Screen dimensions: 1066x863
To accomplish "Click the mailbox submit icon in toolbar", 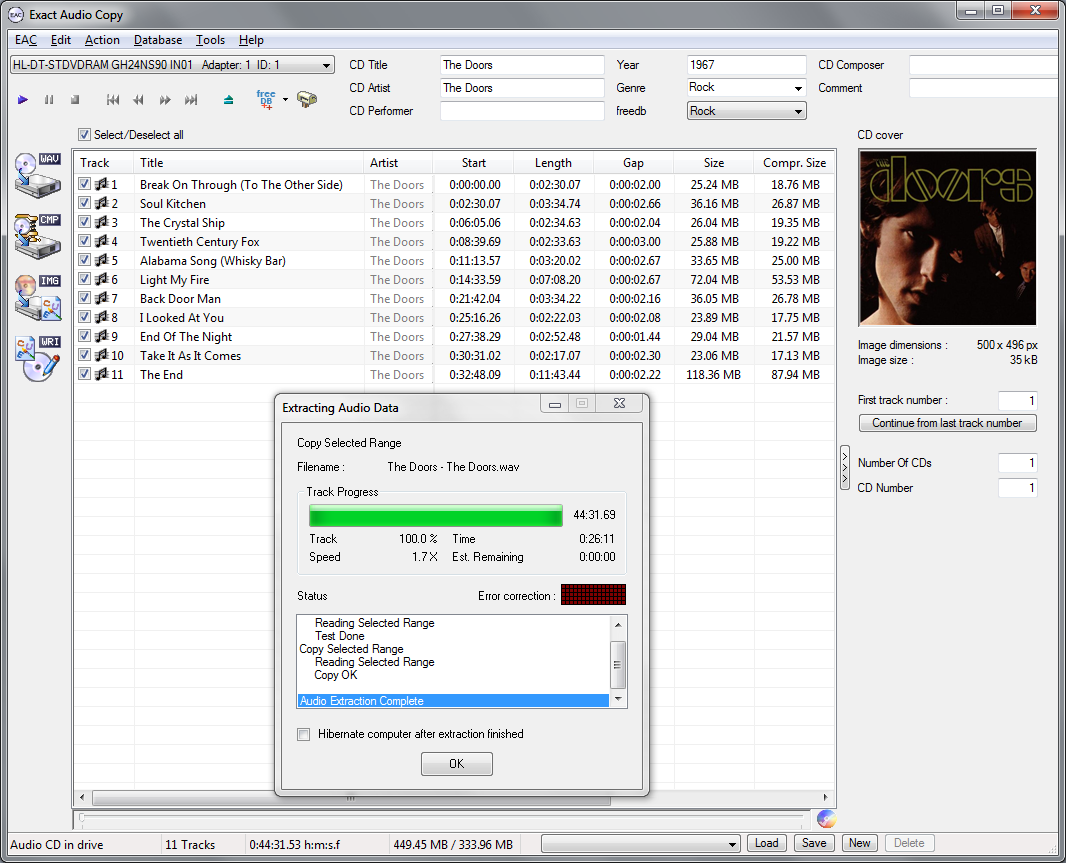I will 307,99.
